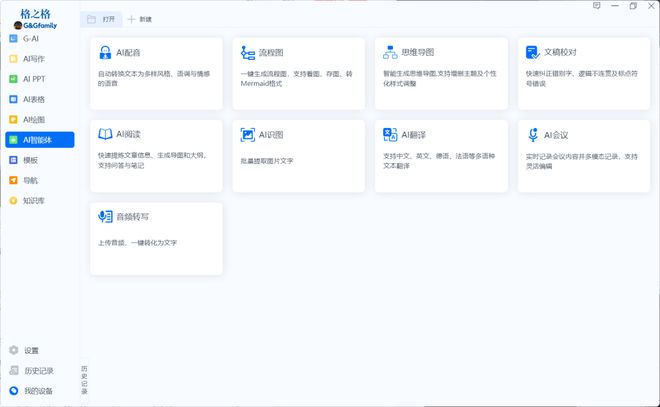660x407 pixels.
Task: Open the AI翻译 translation icon
Action: click(391, 134)
